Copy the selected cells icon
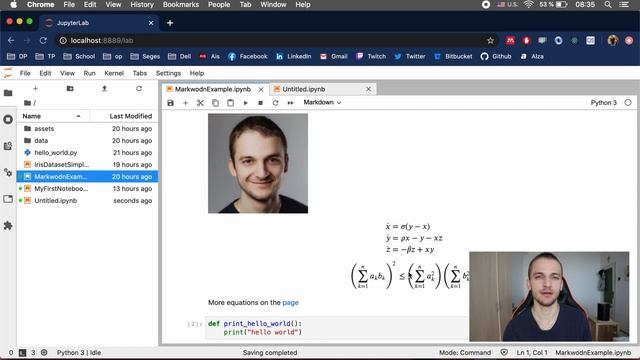Image resolution: width=640 pixels, height=360 pixels. click(215, 103)
